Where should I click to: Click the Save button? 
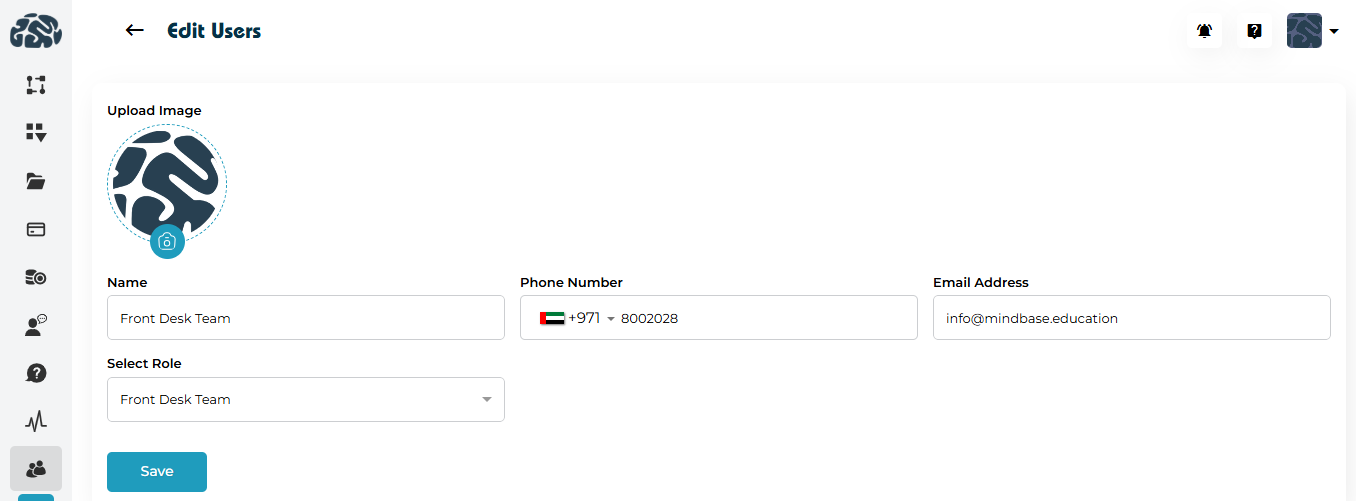click(x=157, y=472)
